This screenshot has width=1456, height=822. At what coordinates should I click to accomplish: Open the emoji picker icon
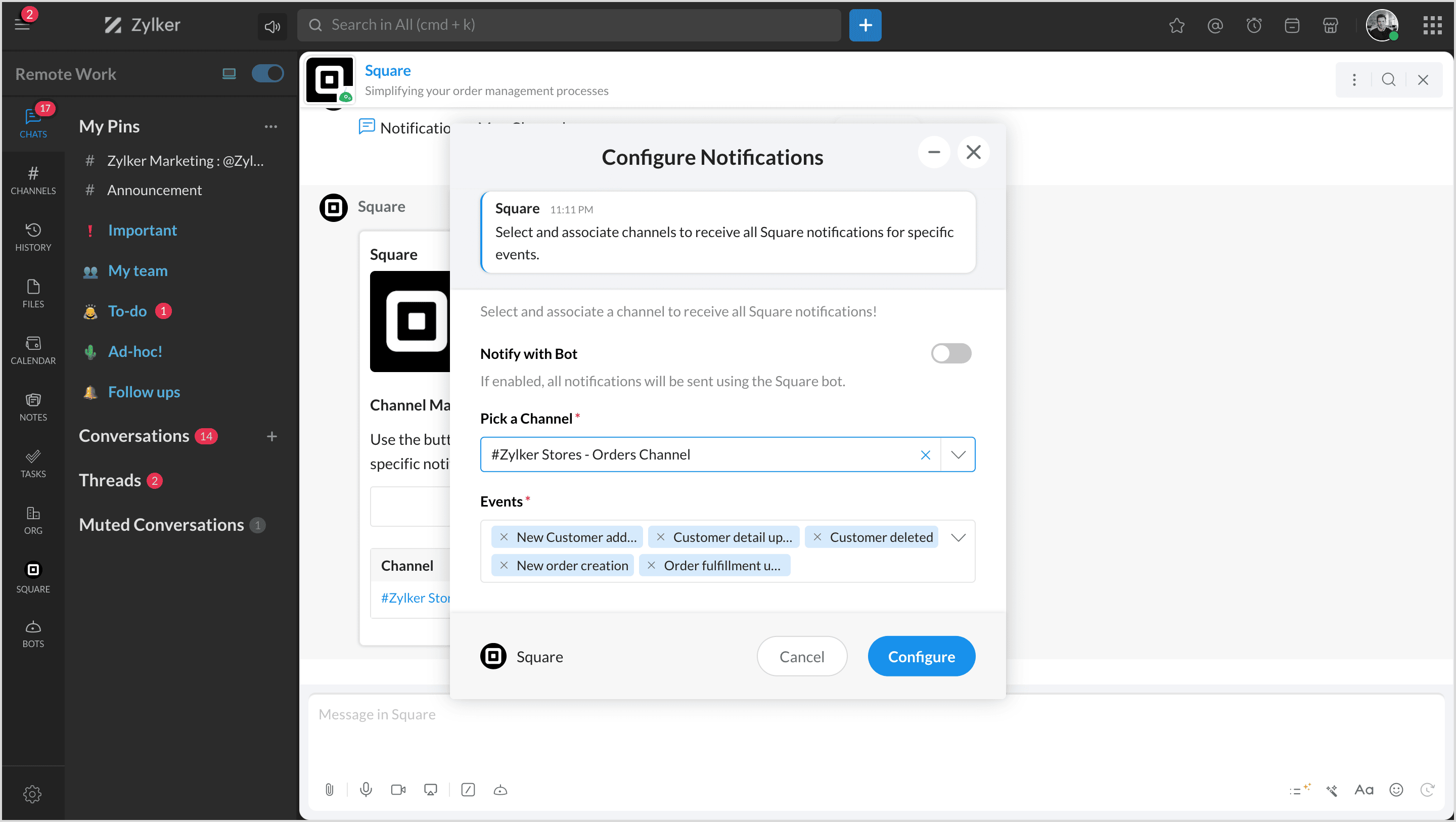coord(1396,789)
